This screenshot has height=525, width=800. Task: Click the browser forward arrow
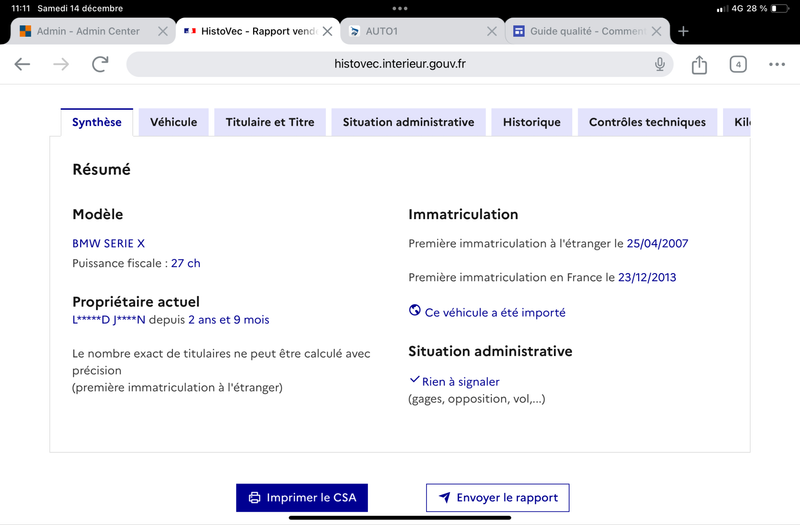[x=61, y=64]
